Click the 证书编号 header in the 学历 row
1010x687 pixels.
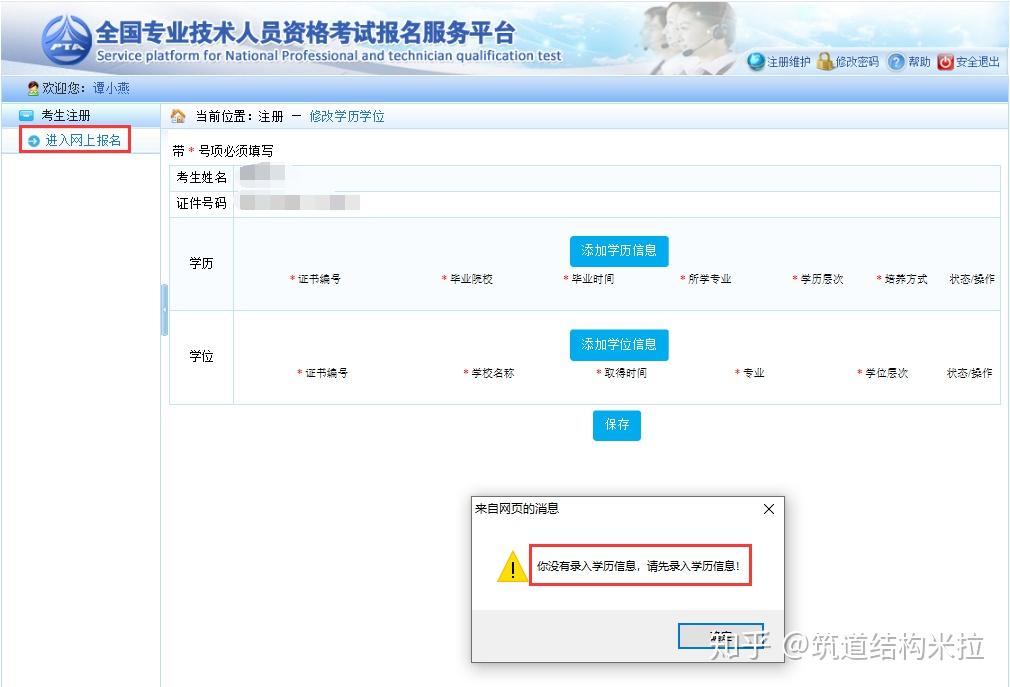(x=319, y=279)
